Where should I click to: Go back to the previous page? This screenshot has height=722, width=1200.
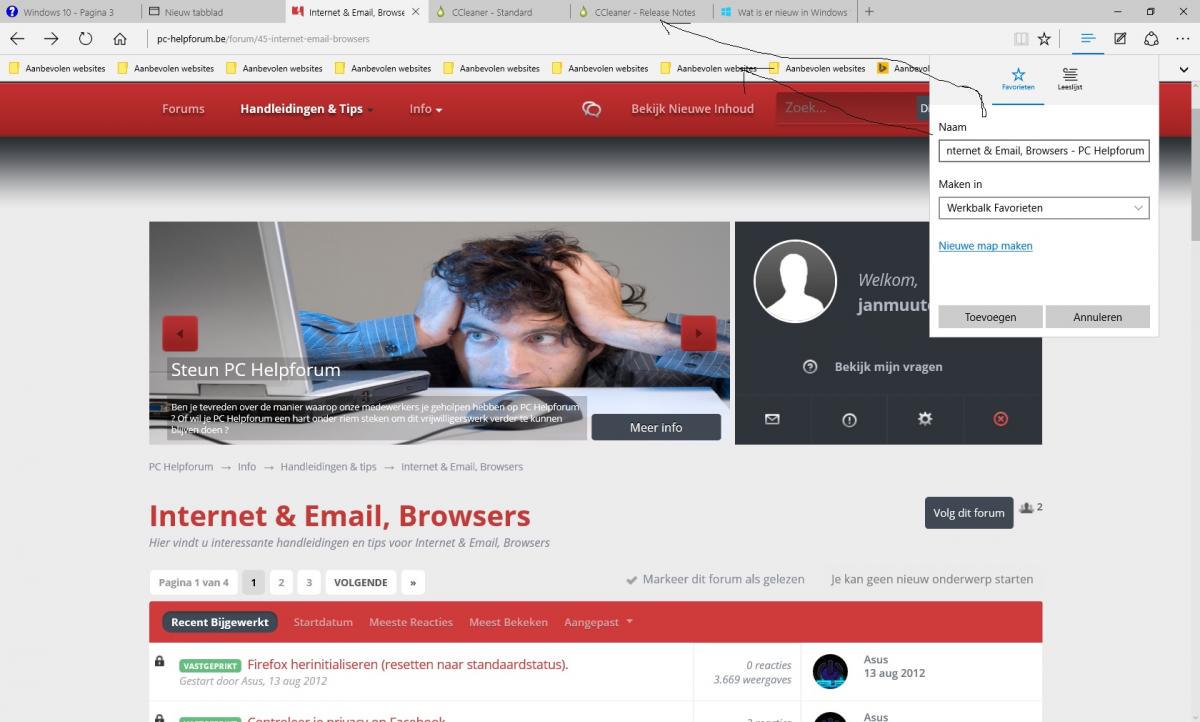coord(17,39)
